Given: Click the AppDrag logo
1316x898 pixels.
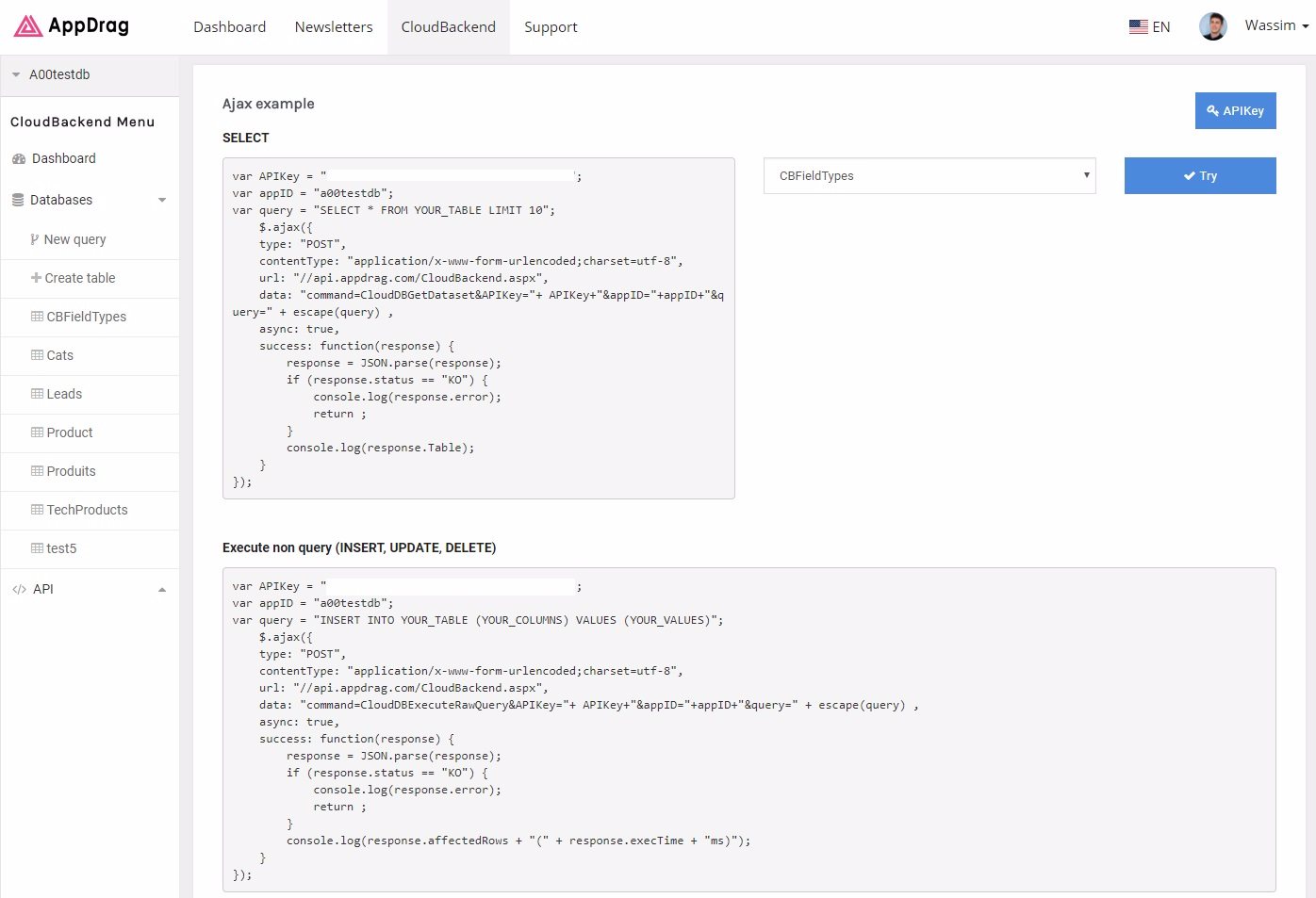Looking at the screenshot, I should [x=72, y=26].
